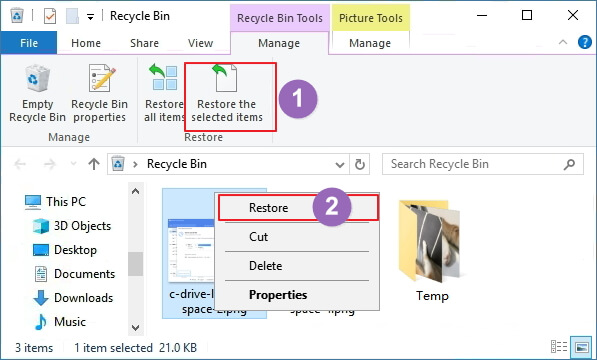Click Recycle Bin in the address bar

pos(177,164)
